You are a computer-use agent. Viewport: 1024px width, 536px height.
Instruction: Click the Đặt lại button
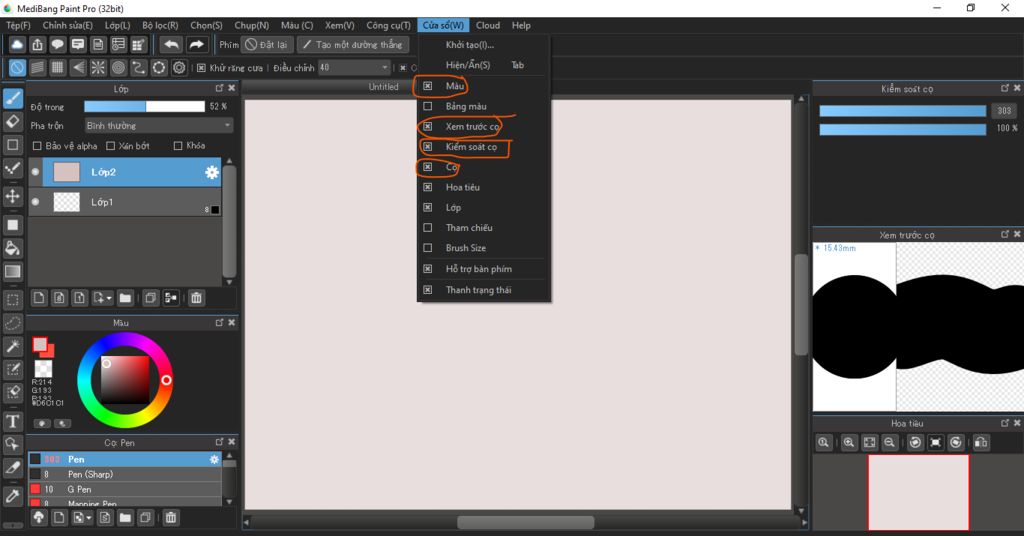pyautogui.click(x=266, y=44)
